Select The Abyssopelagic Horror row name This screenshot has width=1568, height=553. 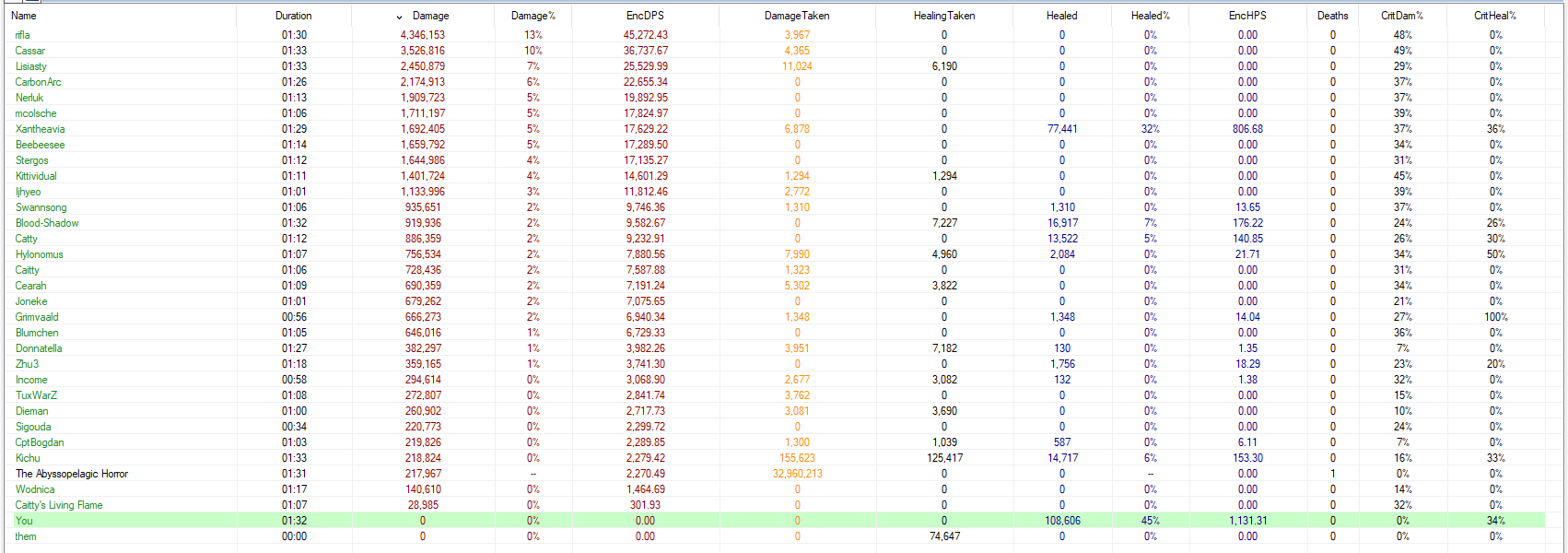pos(72,474)
